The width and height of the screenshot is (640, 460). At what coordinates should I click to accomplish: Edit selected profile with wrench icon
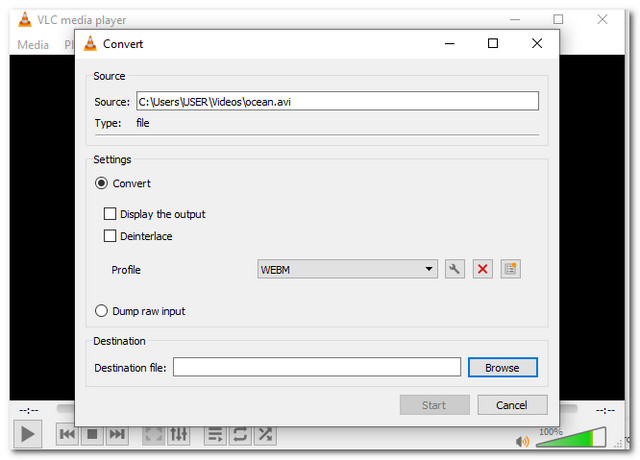455,269
